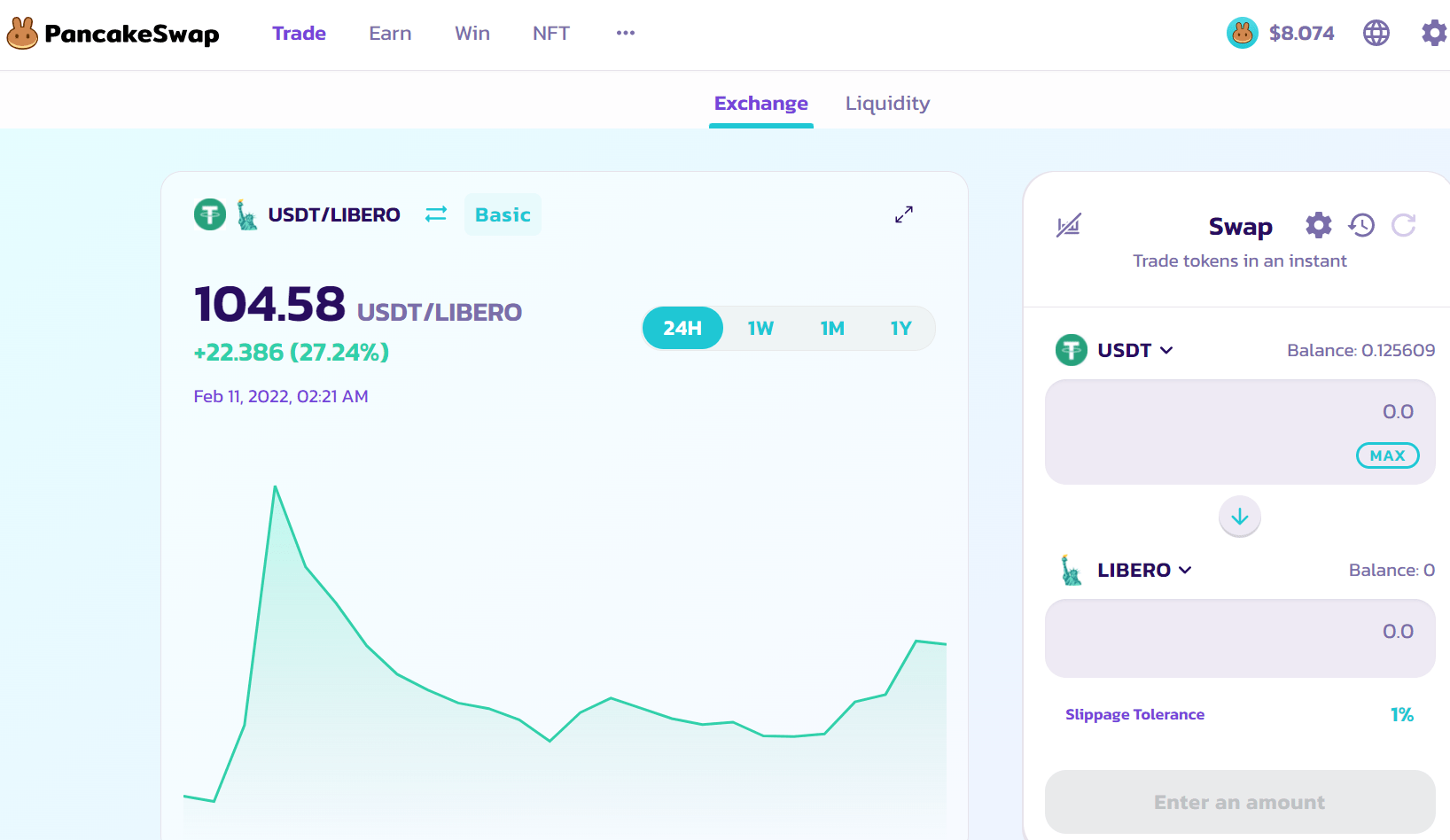This screenshot has width=1450, height=840.
Task: Hide the chart using the chart icon
Action: [x=1069, y=226]
